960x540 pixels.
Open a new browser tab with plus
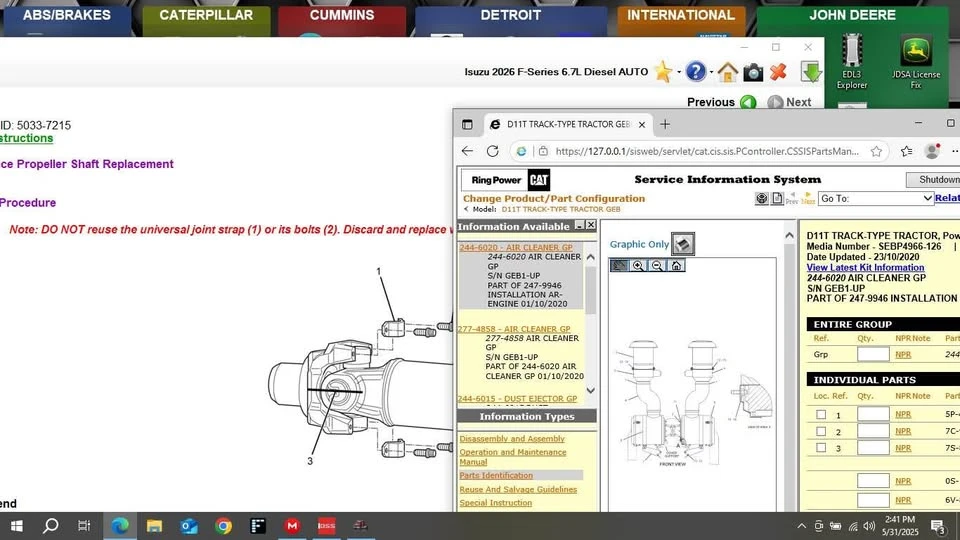tap(665, 124)
